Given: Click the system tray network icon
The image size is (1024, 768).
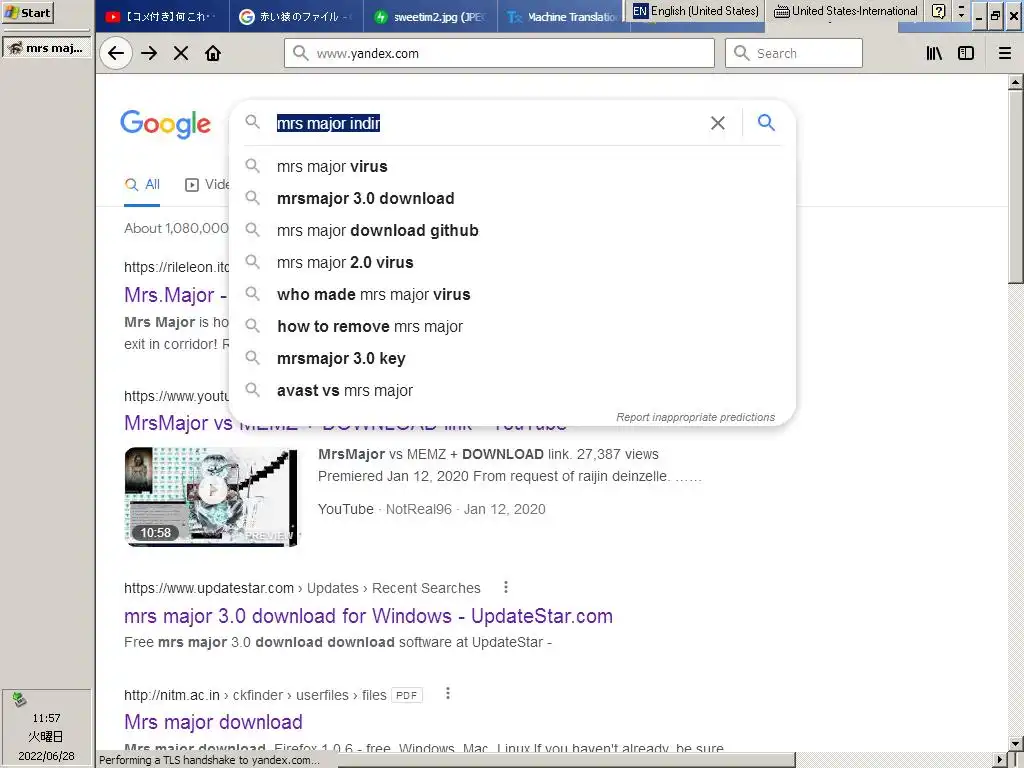Looking at the screenshot, I should 19,699.
